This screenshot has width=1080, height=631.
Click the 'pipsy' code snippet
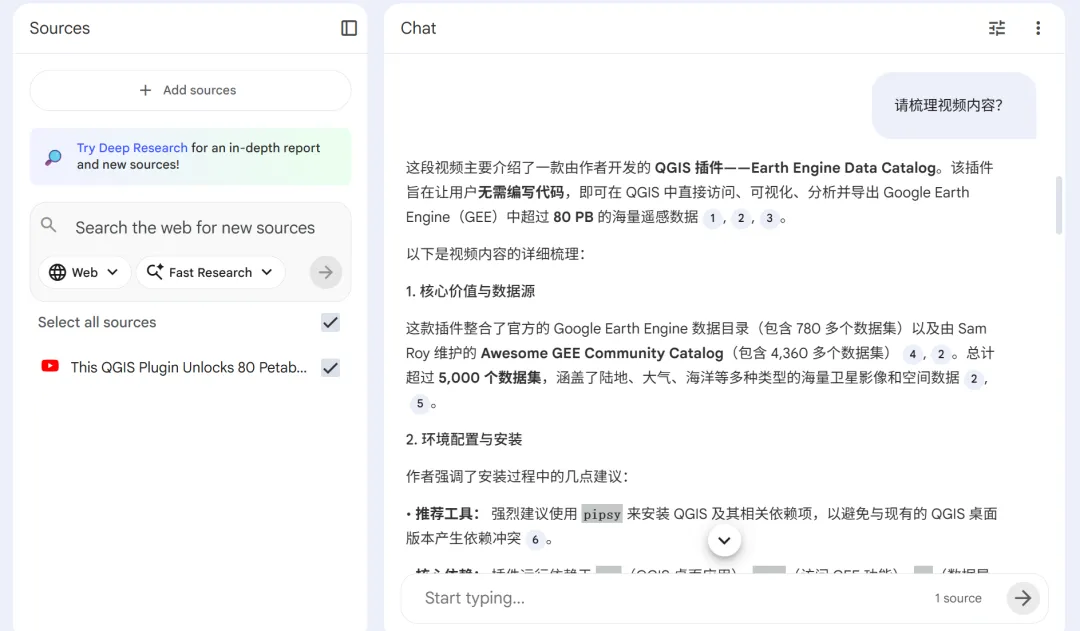pos(602,514)
